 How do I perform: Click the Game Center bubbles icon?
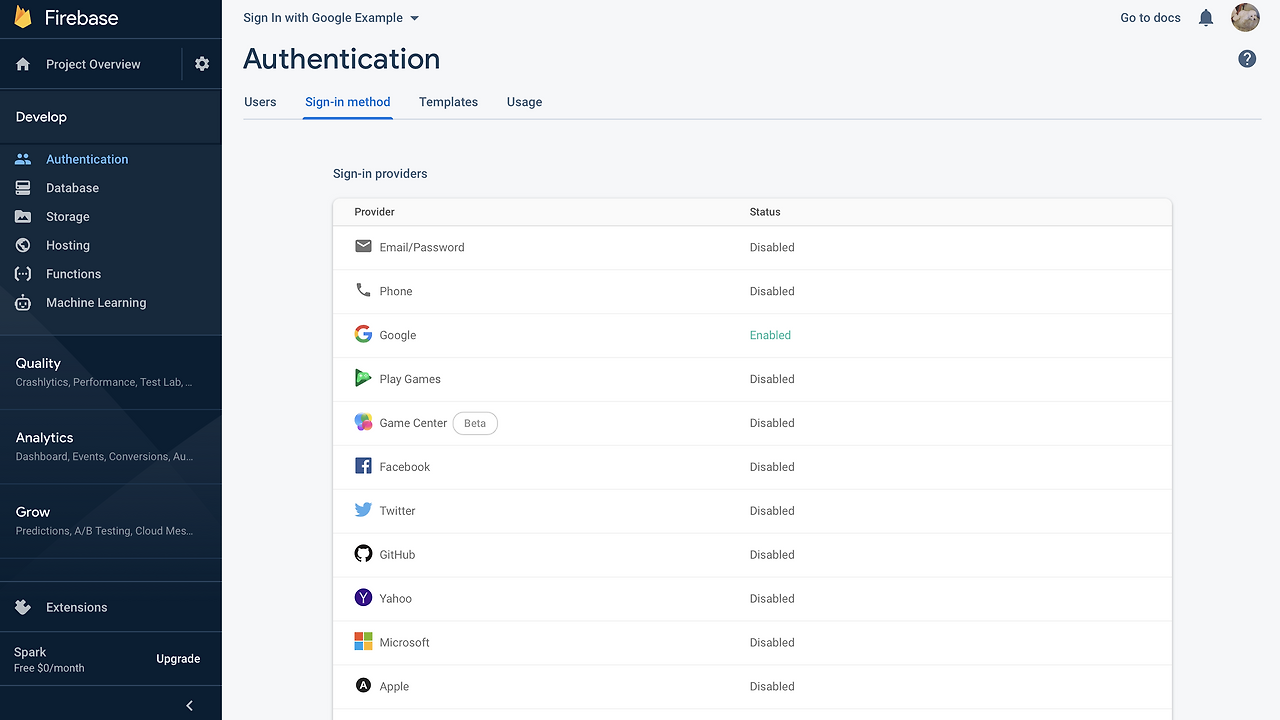click(x=363, y=422)
